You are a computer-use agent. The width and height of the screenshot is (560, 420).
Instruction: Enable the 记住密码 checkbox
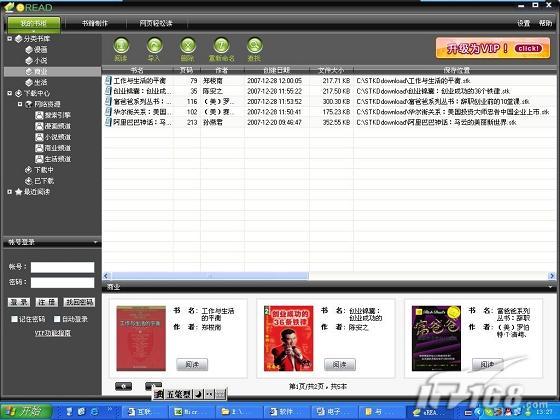coord(14,319)
